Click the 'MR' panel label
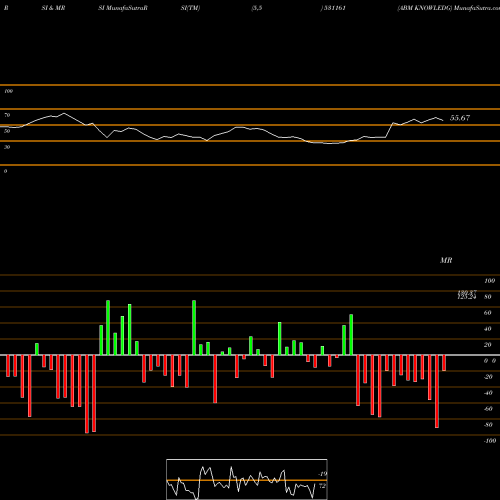 click(446, 260)
